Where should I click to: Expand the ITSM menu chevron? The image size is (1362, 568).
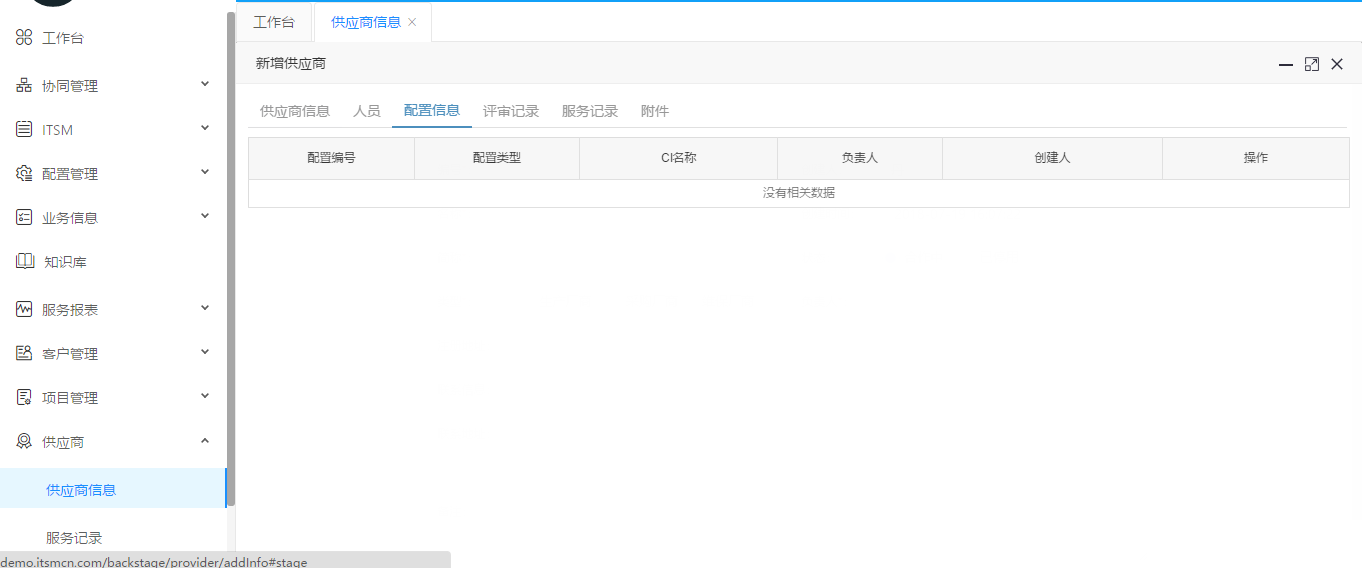coord(205,128)
